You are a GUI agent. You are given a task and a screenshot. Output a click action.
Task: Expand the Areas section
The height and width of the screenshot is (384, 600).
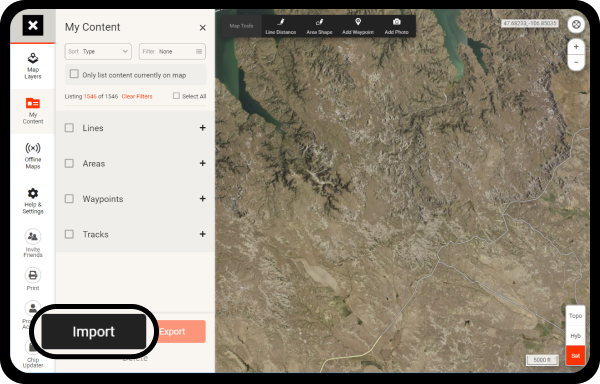tap(203, 163)
